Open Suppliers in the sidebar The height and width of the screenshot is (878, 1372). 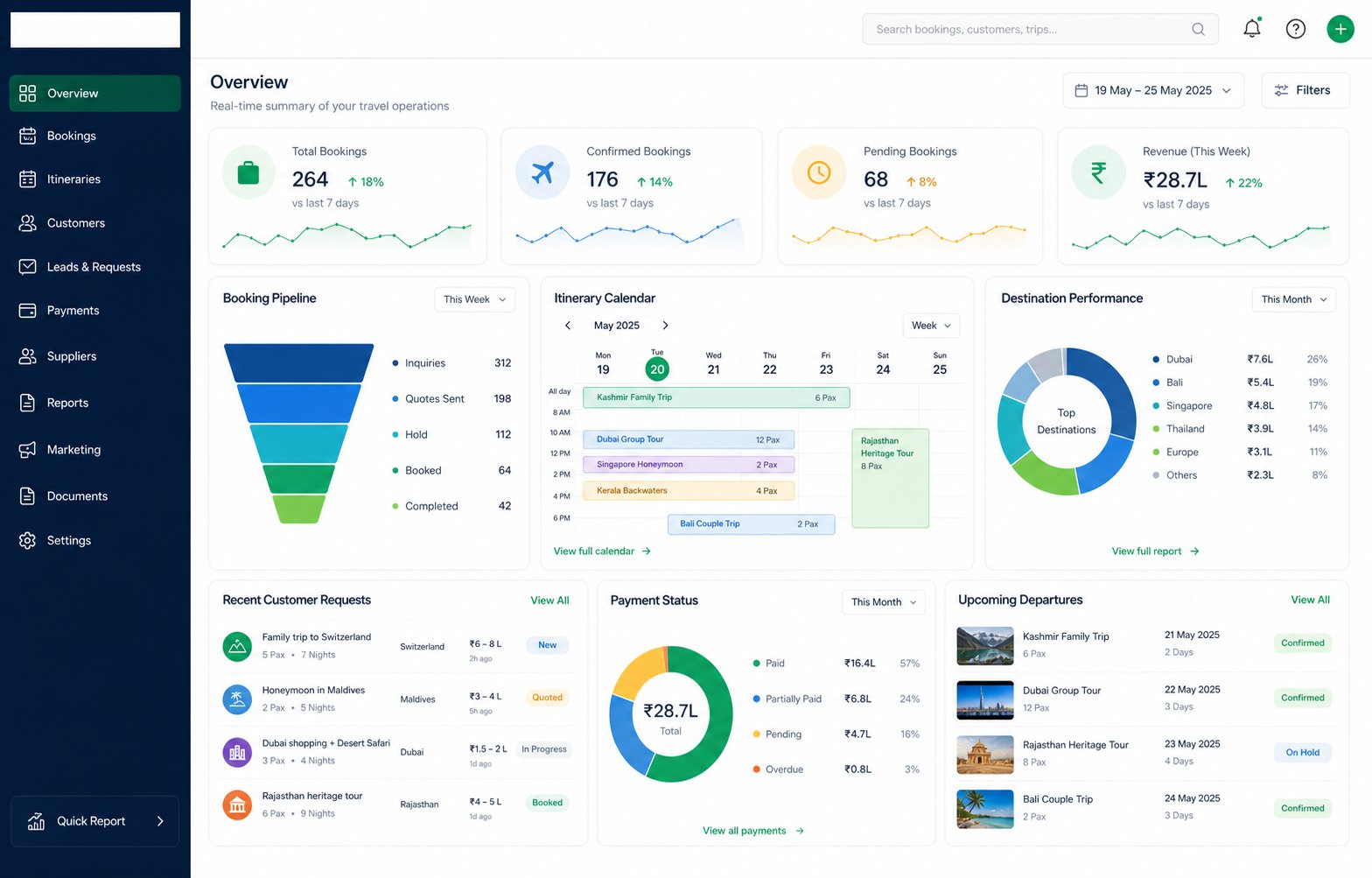(x=94, y=356)
